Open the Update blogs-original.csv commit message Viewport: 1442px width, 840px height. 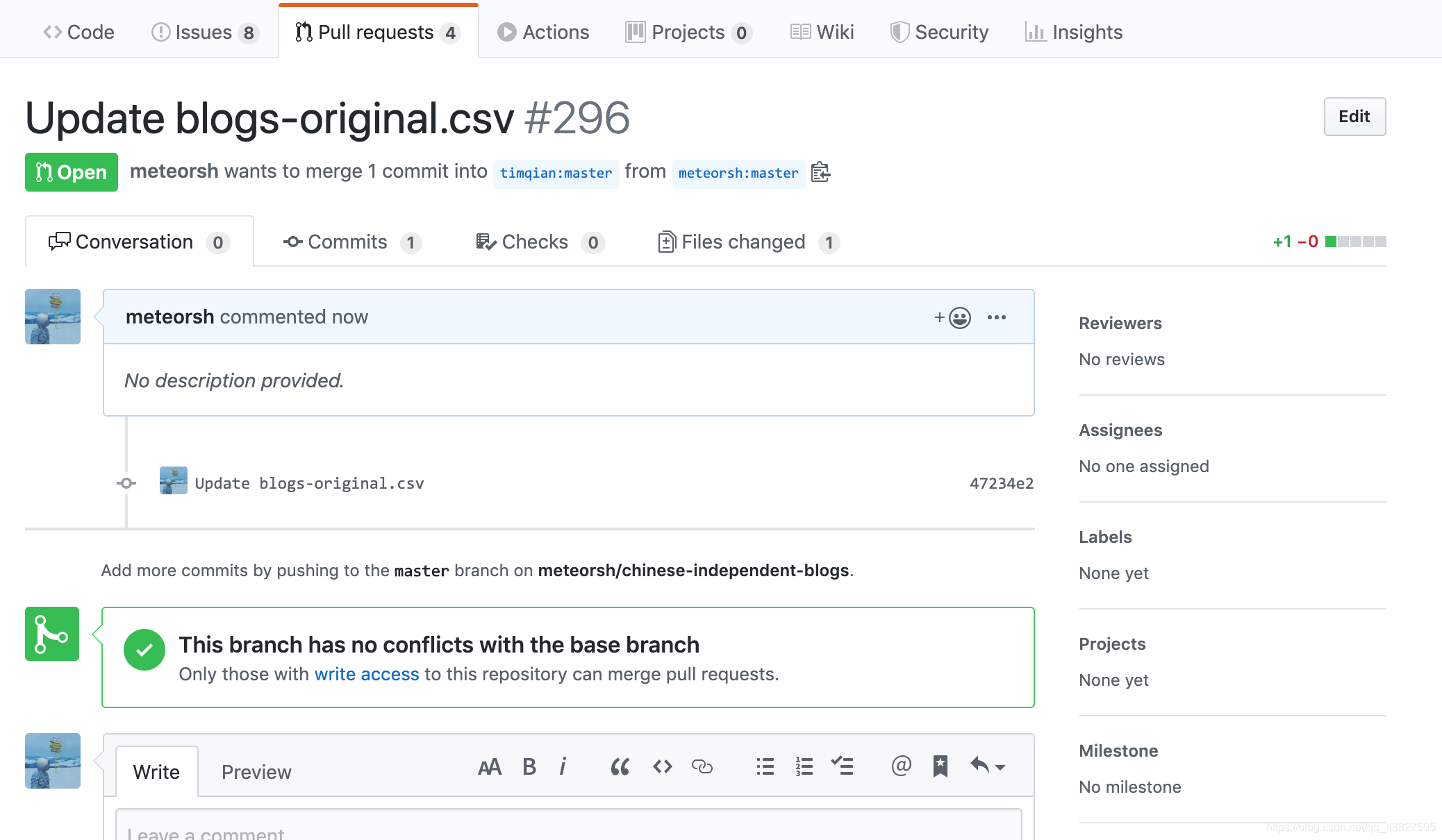[x=309, y=483]
